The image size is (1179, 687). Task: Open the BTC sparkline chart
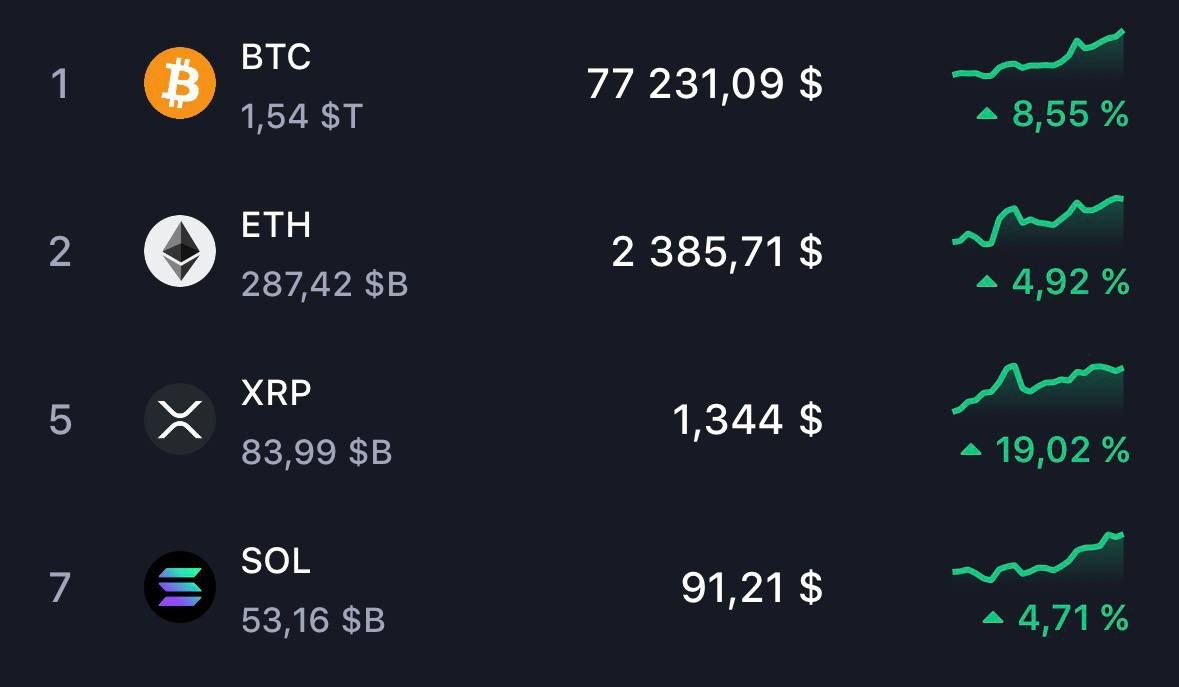click(1038, 54)
